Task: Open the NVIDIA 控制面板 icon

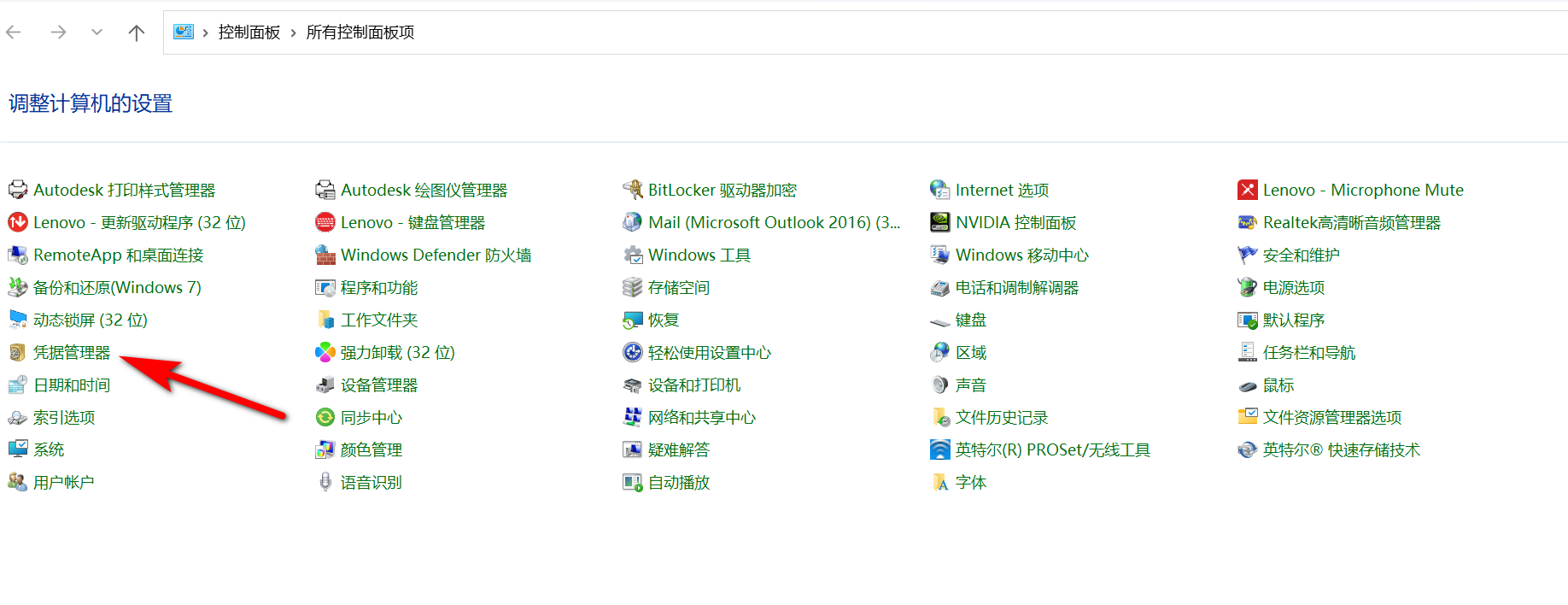Action: (939, 223)
